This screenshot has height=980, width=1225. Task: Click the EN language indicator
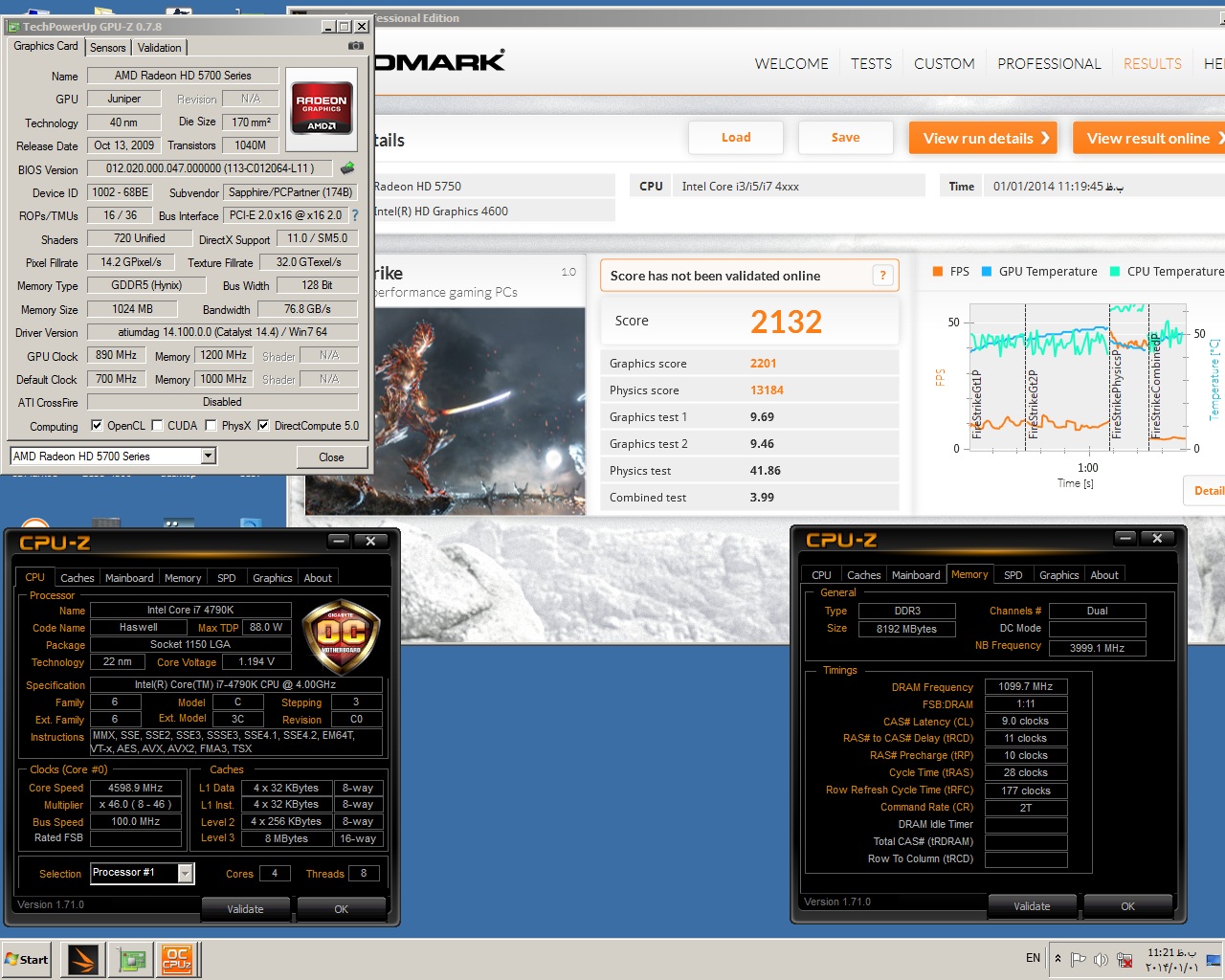tap(1033, 958)
